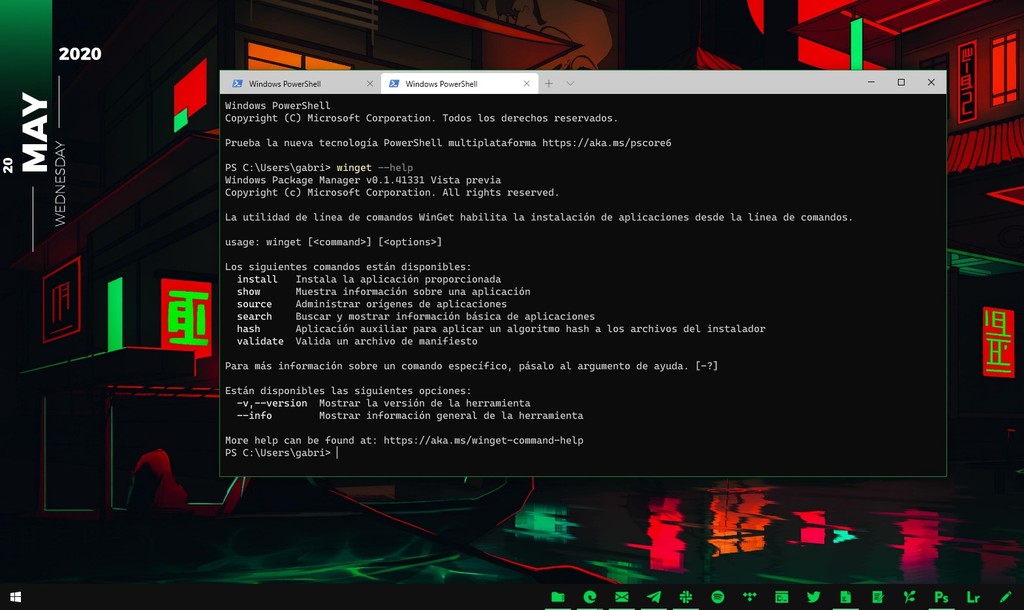Open the browser from the taskbar
Image resolution: width=1024 pixels, height=610 pixels.
(590, 595)
